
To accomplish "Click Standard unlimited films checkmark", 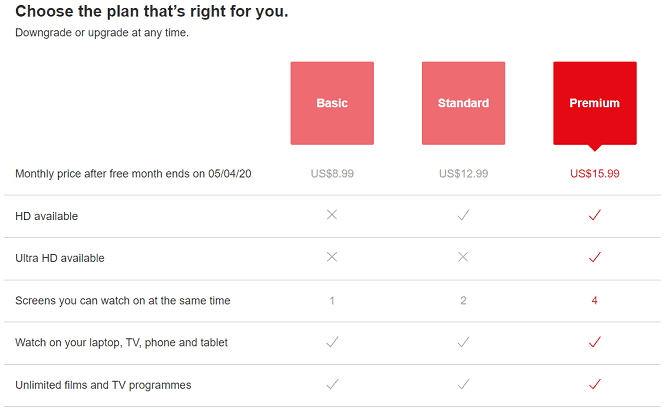I will click(x=463, y=384).
